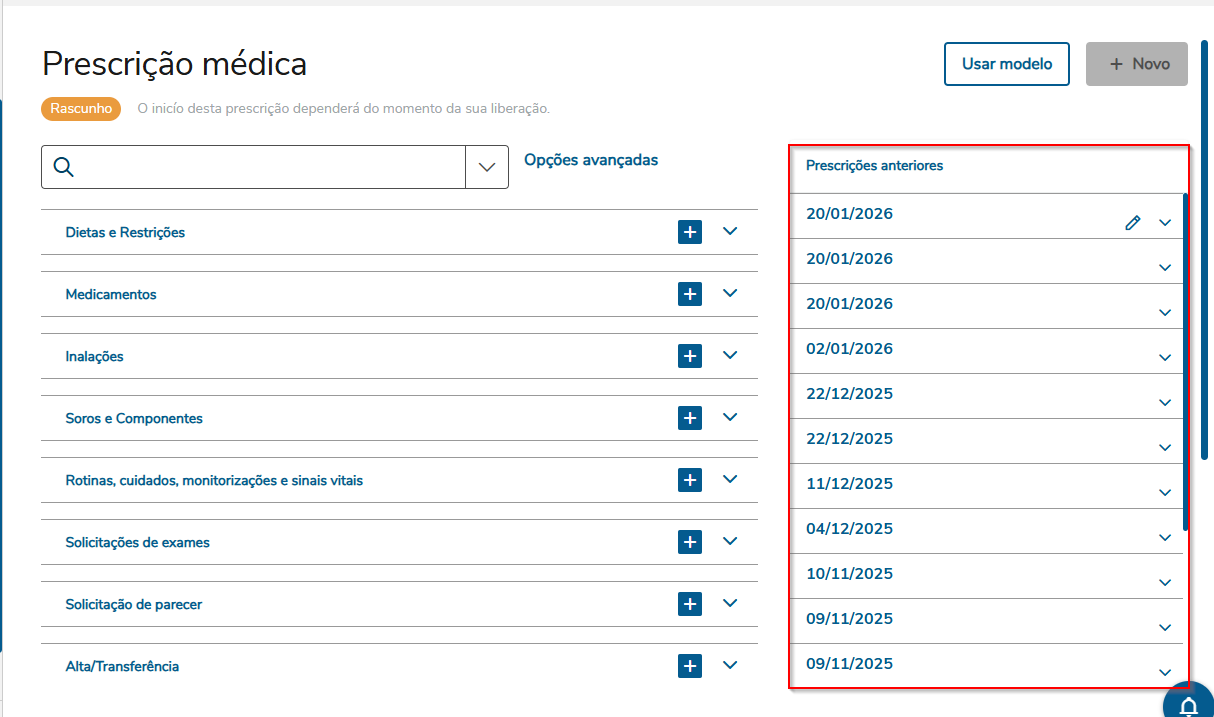Expand the Medicamentos section chevron
The height and width of the screenshot is (717, 1214).
pyautogui.click(x=730, y=293)
